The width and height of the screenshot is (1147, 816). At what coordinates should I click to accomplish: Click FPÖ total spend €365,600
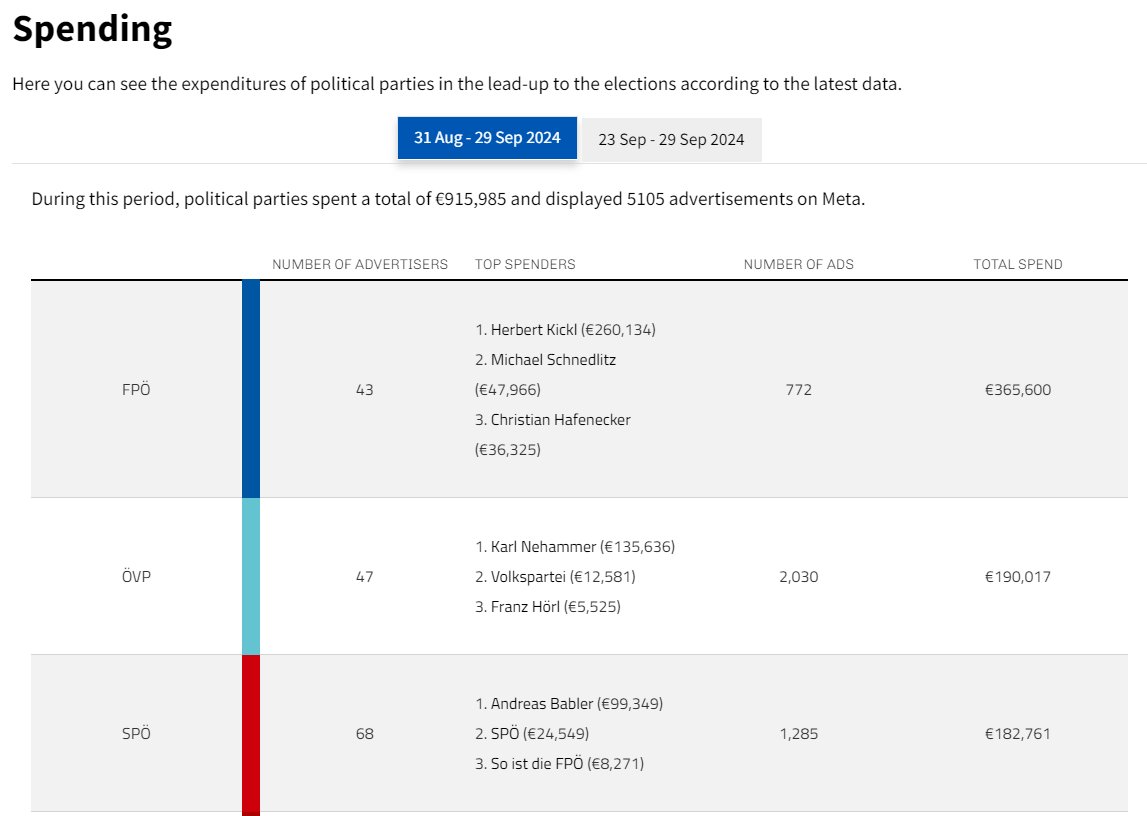(1018, 390)
